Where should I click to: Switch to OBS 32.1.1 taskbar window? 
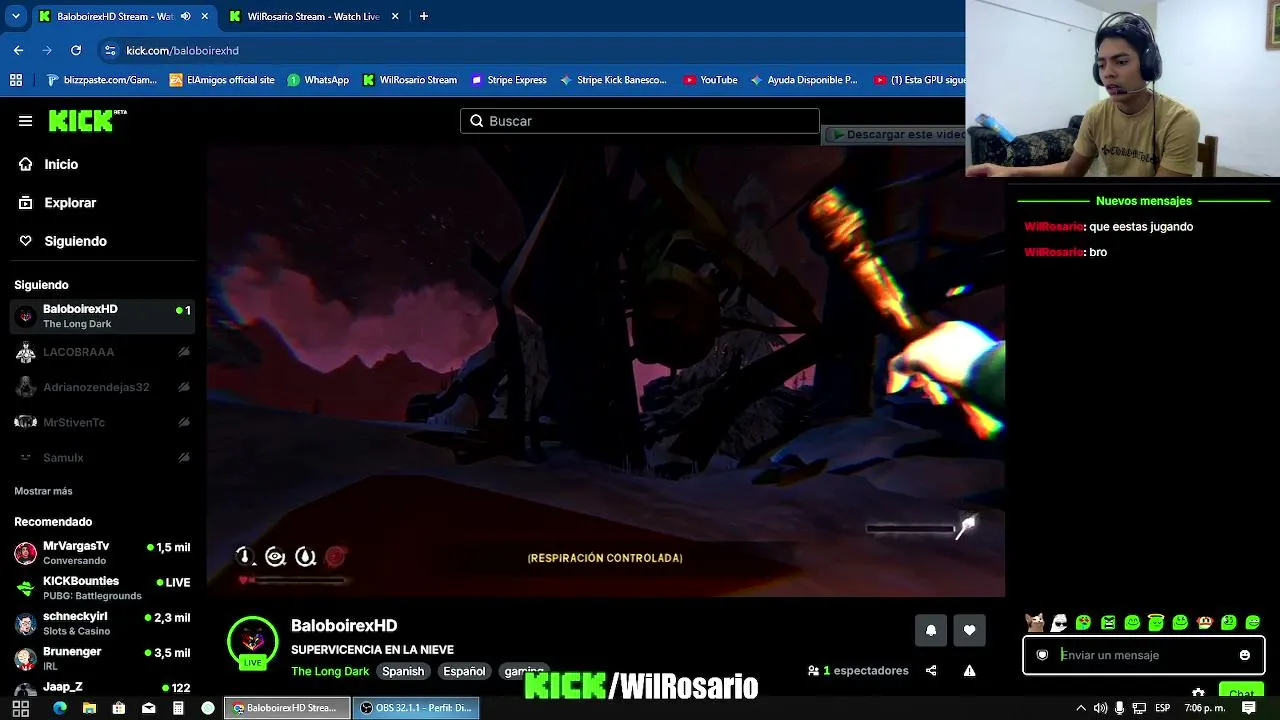(x=415, y=708)
